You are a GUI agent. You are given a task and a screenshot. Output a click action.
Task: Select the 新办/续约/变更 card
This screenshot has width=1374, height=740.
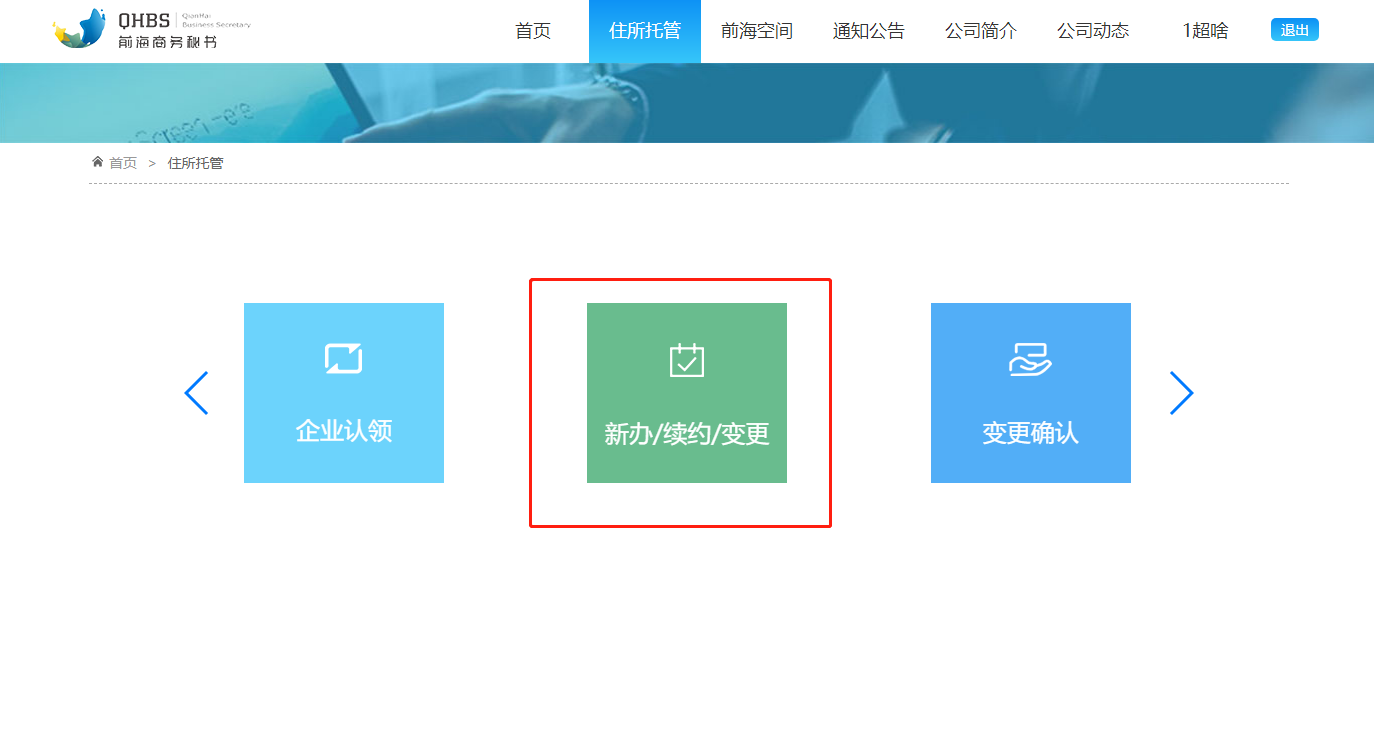point(685,393)
